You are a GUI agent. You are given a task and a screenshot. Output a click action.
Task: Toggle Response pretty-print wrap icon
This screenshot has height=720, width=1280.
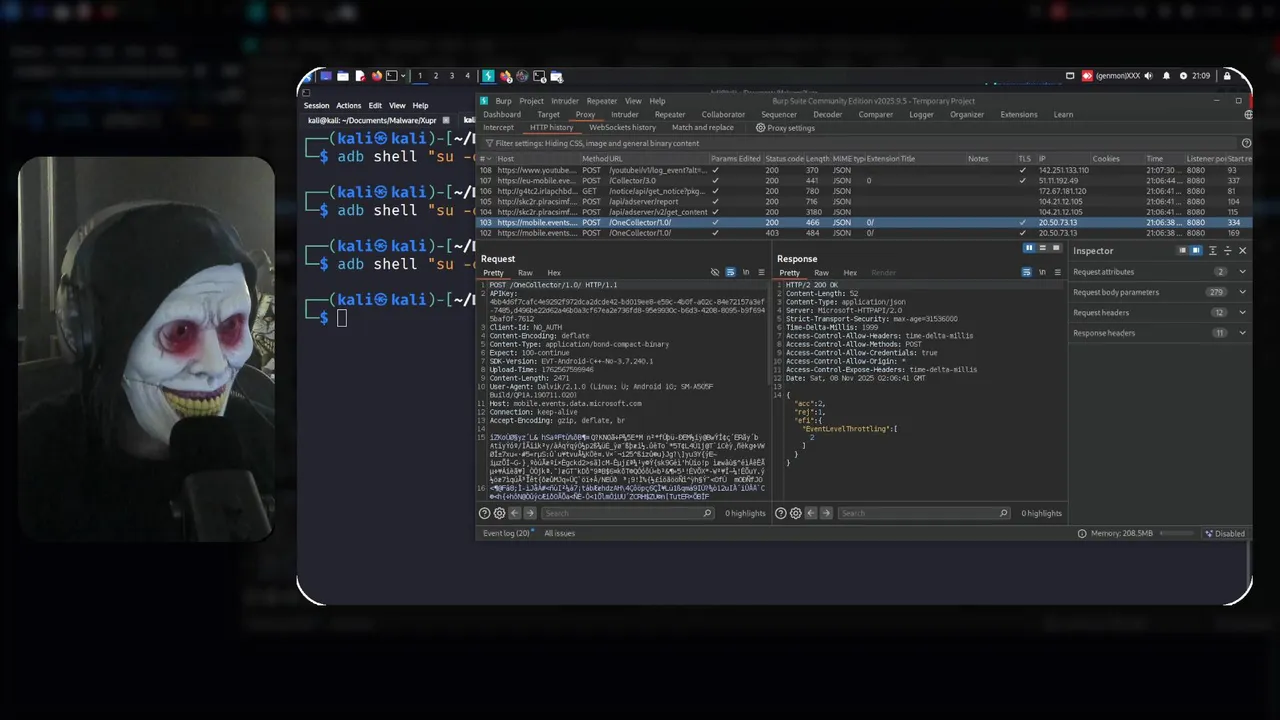[1027, 273]
